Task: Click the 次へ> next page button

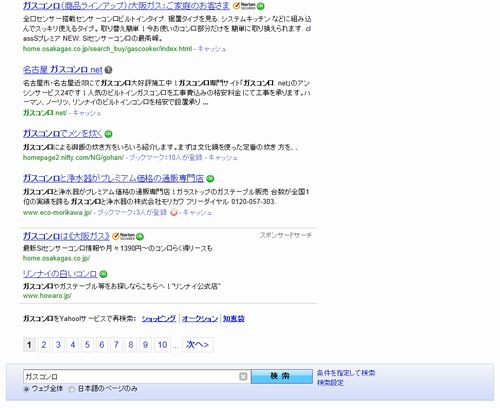Action: [198, 345]
